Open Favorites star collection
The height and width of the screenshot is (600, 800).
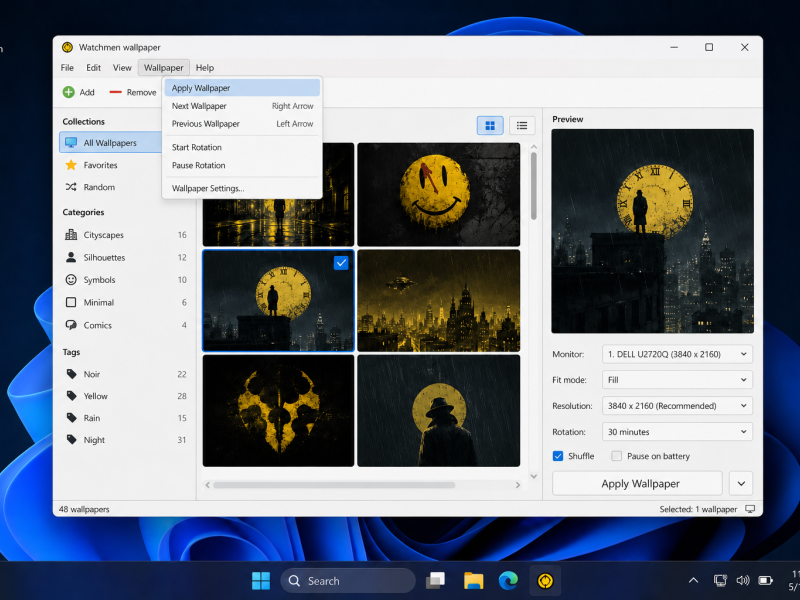[71, 165]
